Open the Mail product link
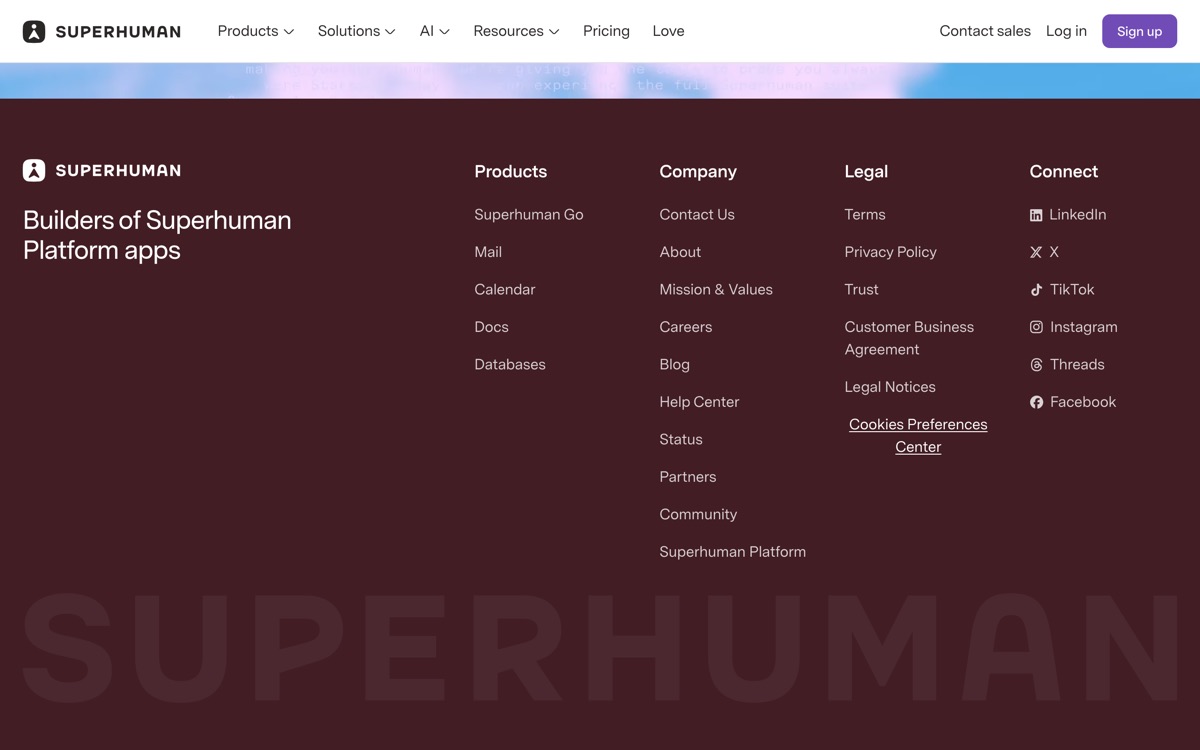The image size is (1200, 750). click(488, 252)
